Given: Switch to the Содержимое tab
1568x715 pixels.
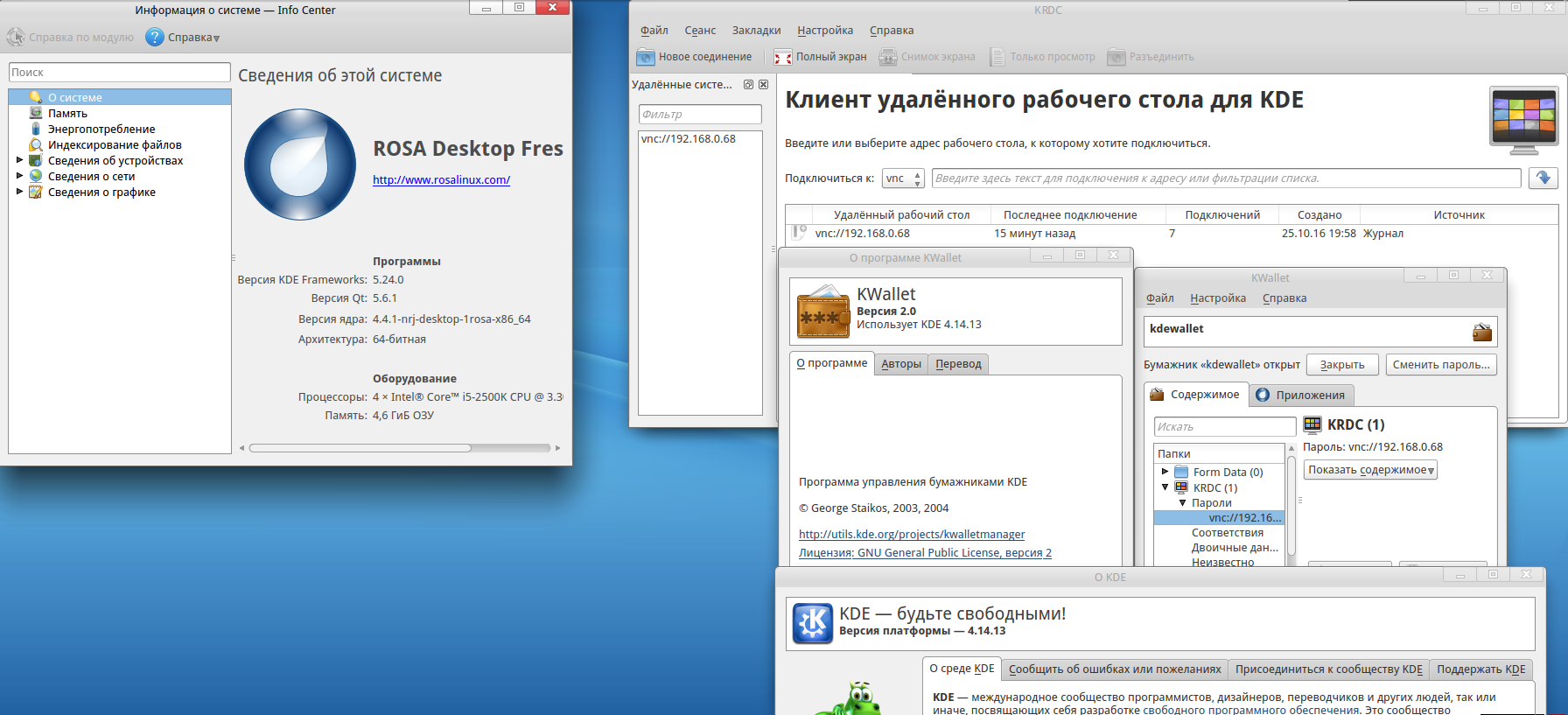Looking at the screenshot, I should click(x=1195, y=395).
